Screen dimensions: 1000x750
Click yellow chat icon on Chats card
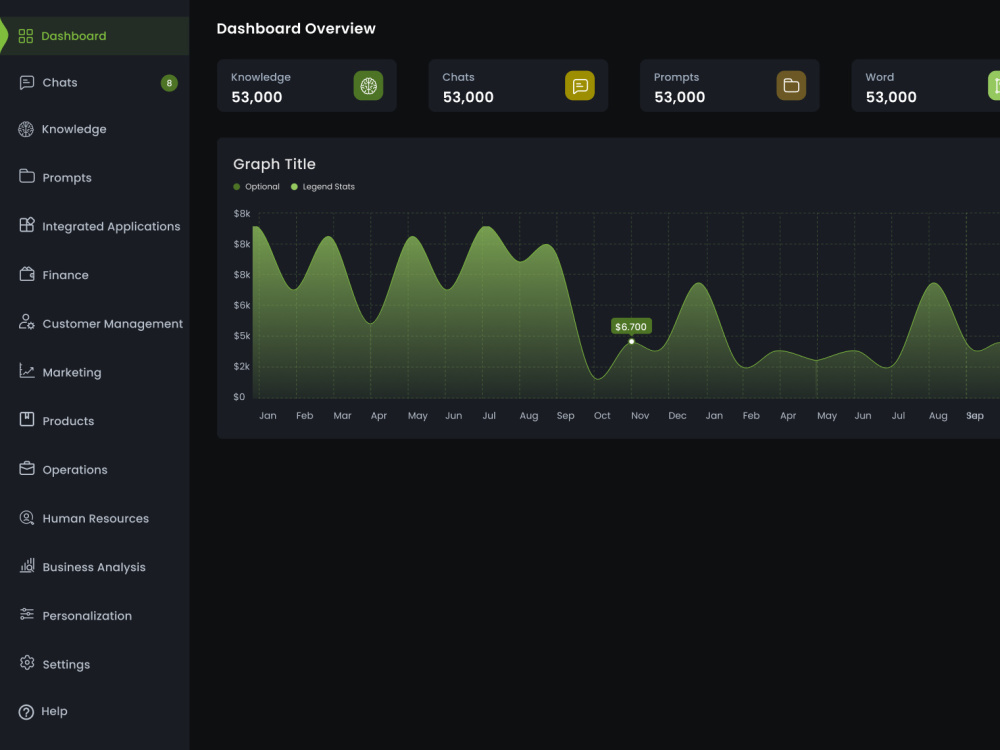580,85
